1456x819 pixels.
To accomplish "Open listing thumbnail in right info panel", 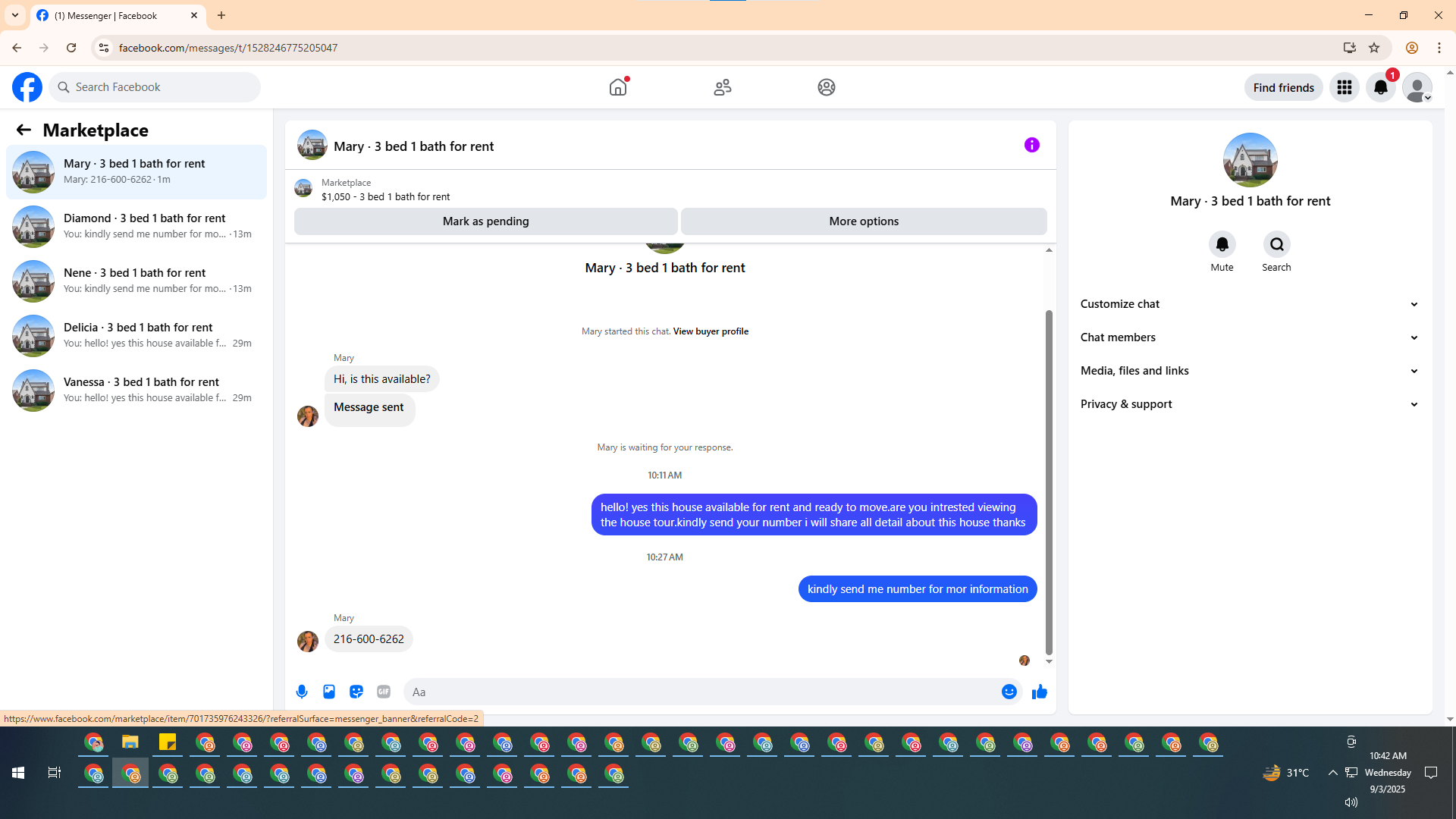I will pyautogui.click(x=1250, y=160).
